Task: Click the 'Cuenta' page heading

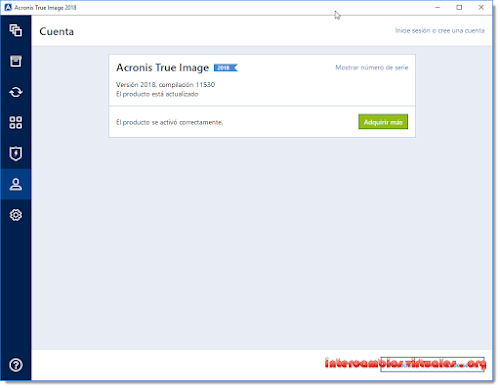Action: pyautogui.click(x=57, y=31)
